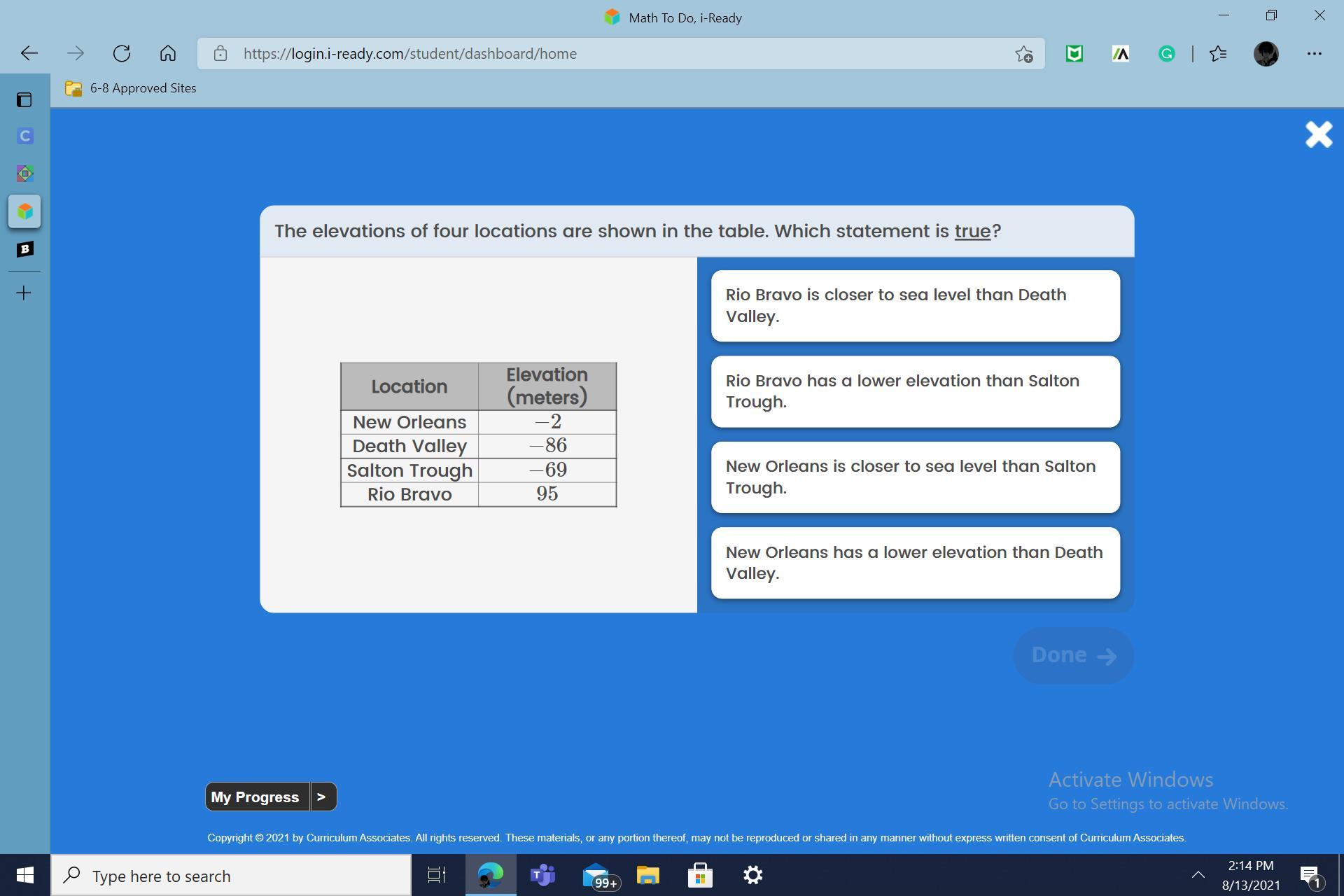Open the Grammarly extension icon
Image resolution: width=1344 pixels, height=896 pixels.
click(x=1166, y=54)
